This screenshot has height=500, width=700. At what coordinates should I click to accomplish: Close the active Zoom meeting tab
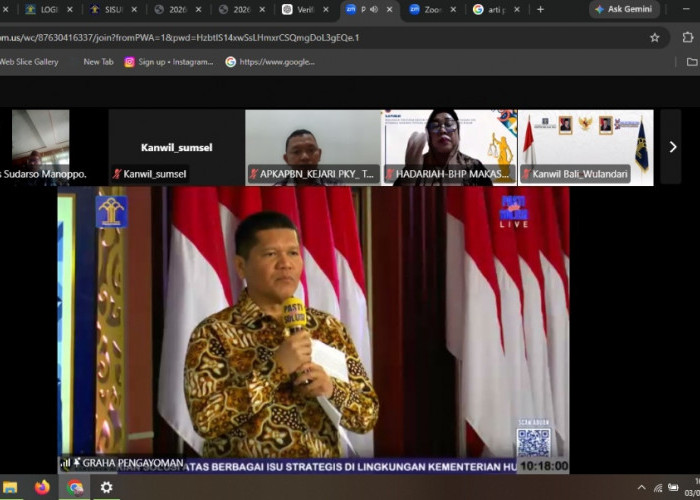click(390, 9)
